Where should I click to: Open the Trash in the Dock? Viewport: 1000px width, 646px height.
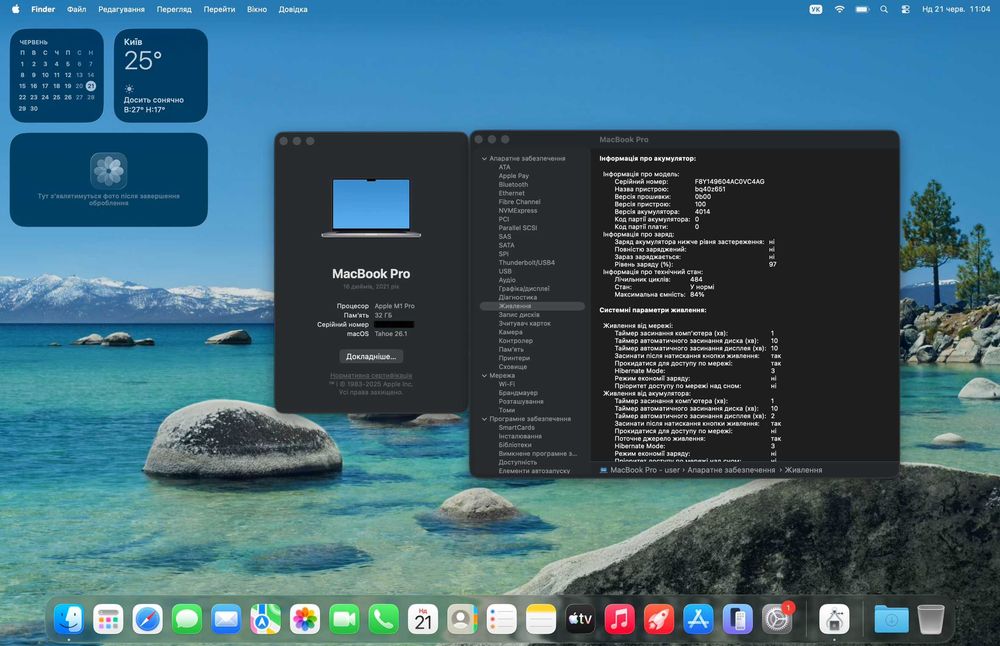click(930, 619)
